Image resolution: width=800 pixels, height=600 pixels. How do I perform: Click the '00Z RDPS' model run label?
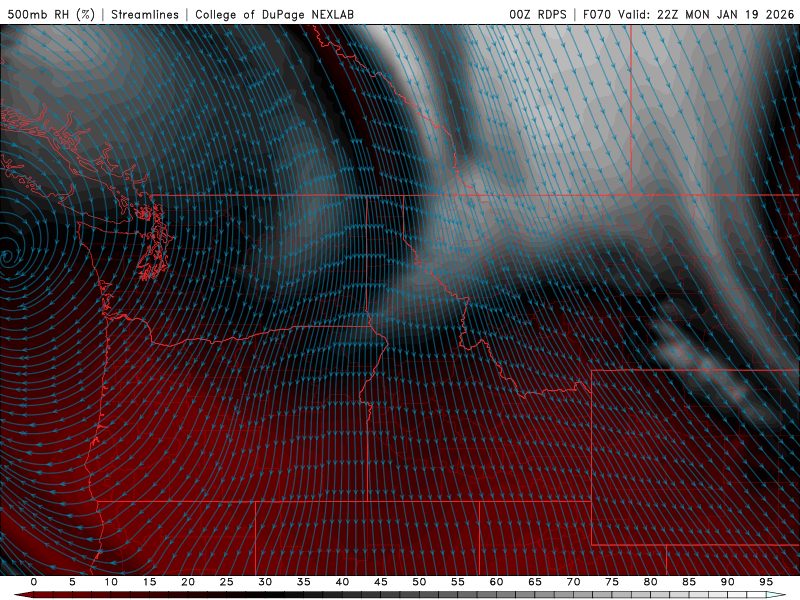click(538, 14)
